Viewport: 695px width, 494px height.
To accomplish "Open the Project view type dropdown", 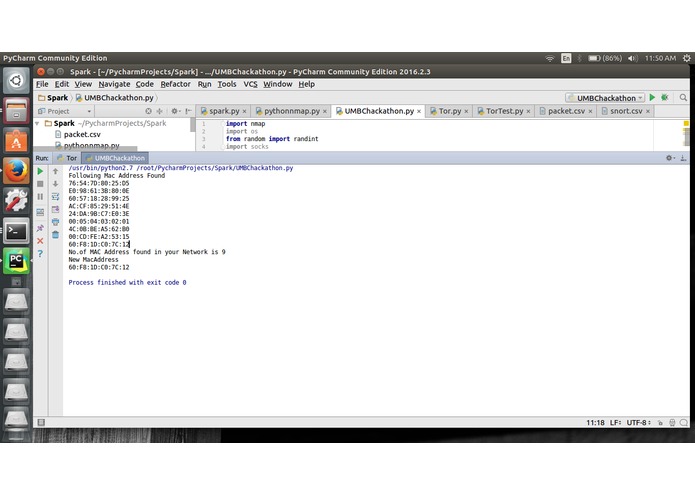I will click(64, 111).
